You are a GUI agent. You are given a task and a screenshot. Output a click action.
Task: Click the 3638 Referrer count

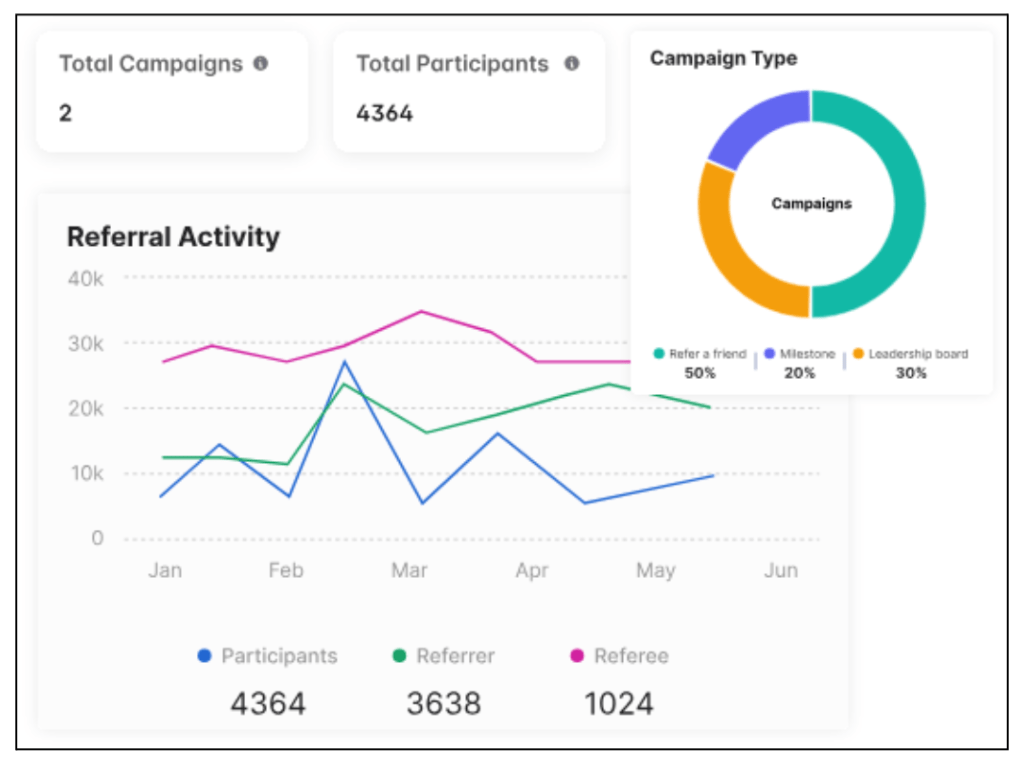tap(443, 703)
